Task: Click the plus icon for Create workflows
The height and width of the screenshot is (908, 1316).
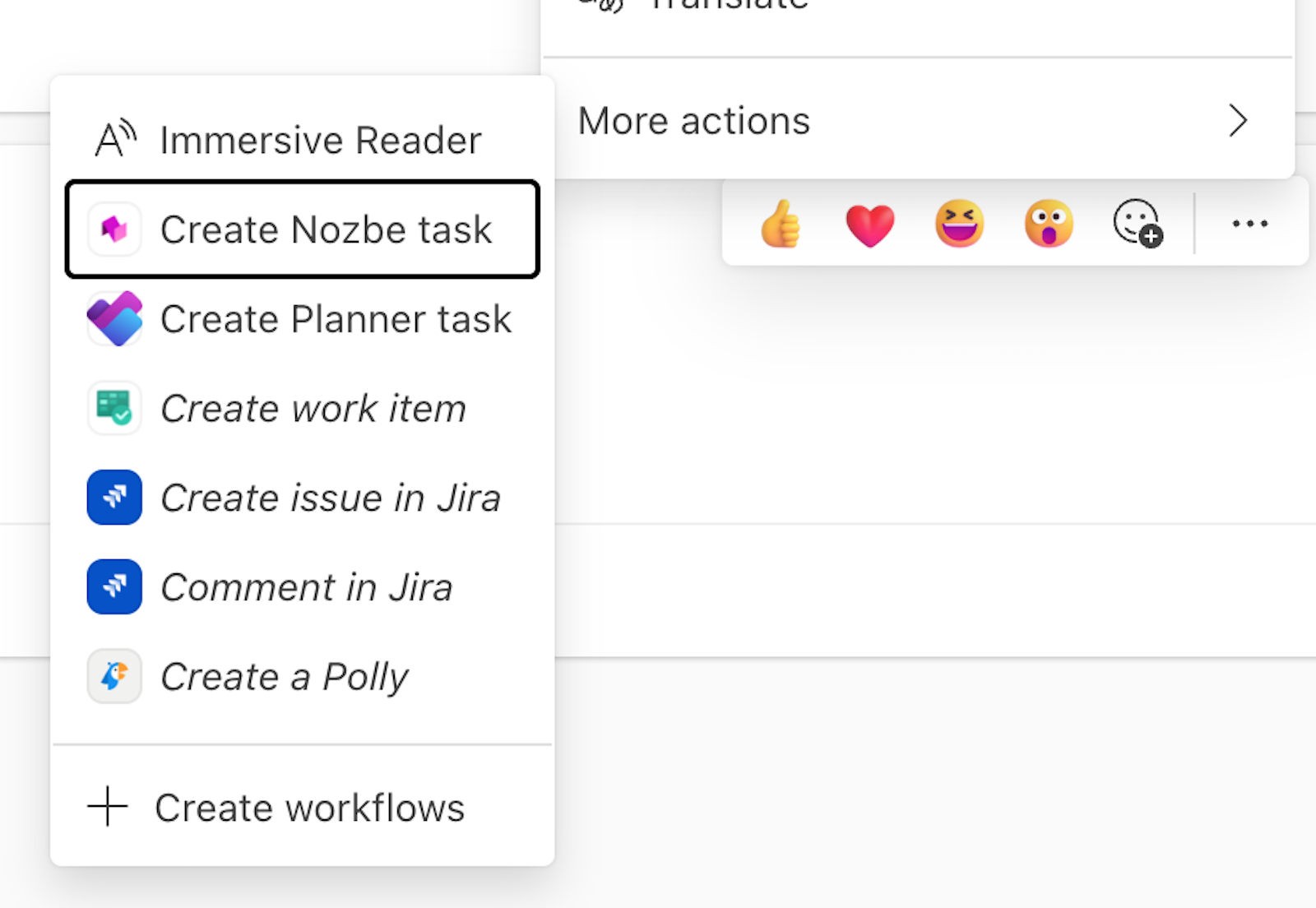Action: (x=106, y=808)
